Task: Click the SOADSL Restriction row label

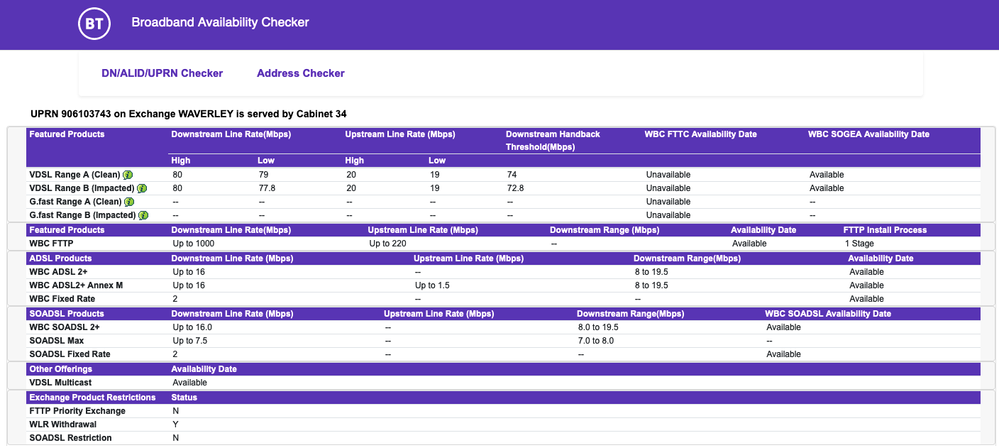Action: pos(70,438)
